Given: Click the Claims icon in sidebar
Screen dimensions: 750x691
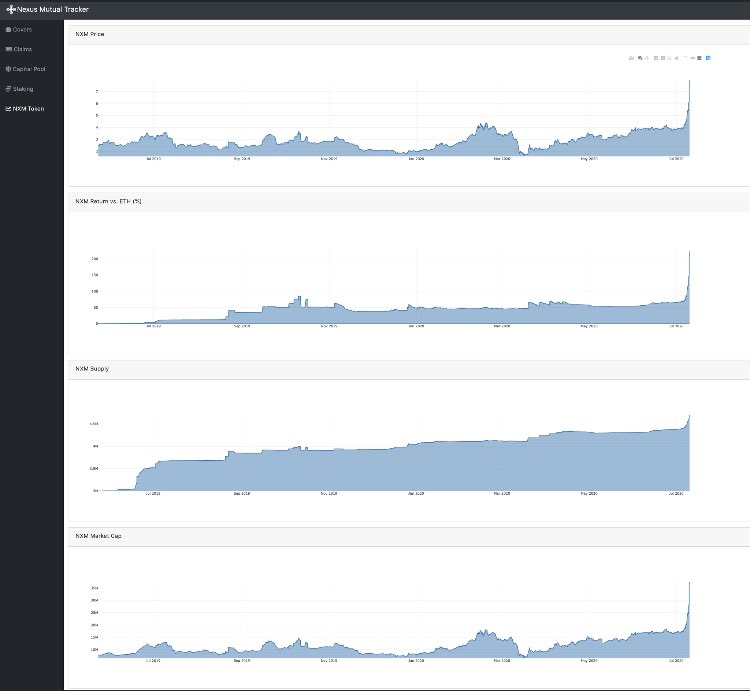Looking at the screenshot, I should [8, 49].
